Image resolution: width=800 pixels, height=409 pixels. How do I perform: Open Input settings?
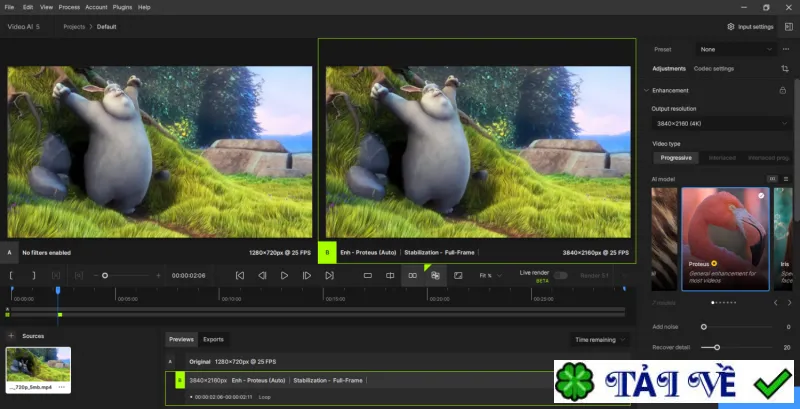(751, 27)
